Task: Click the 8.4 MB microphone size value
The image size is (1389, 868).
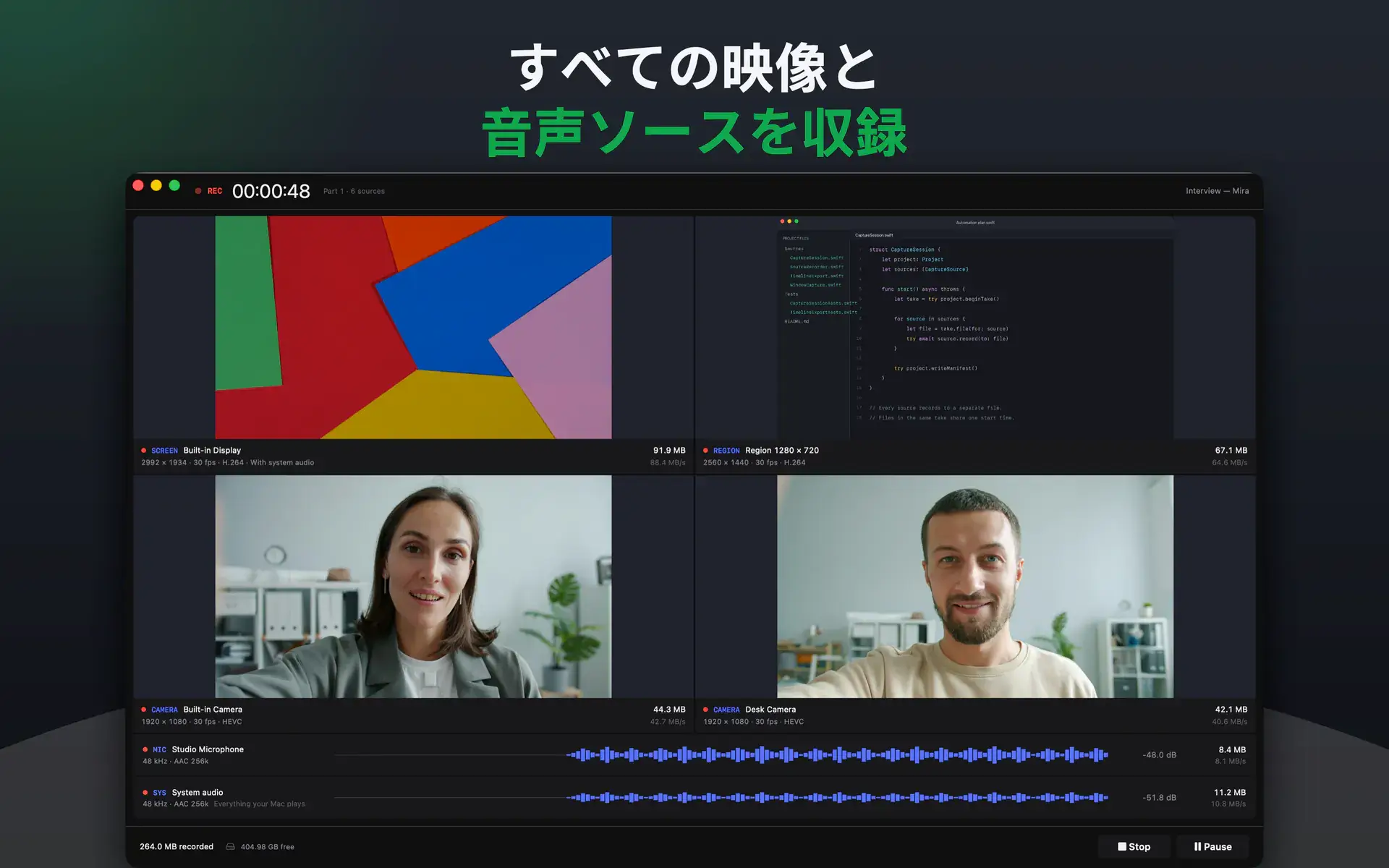Action: click(x=1232, y=750)
